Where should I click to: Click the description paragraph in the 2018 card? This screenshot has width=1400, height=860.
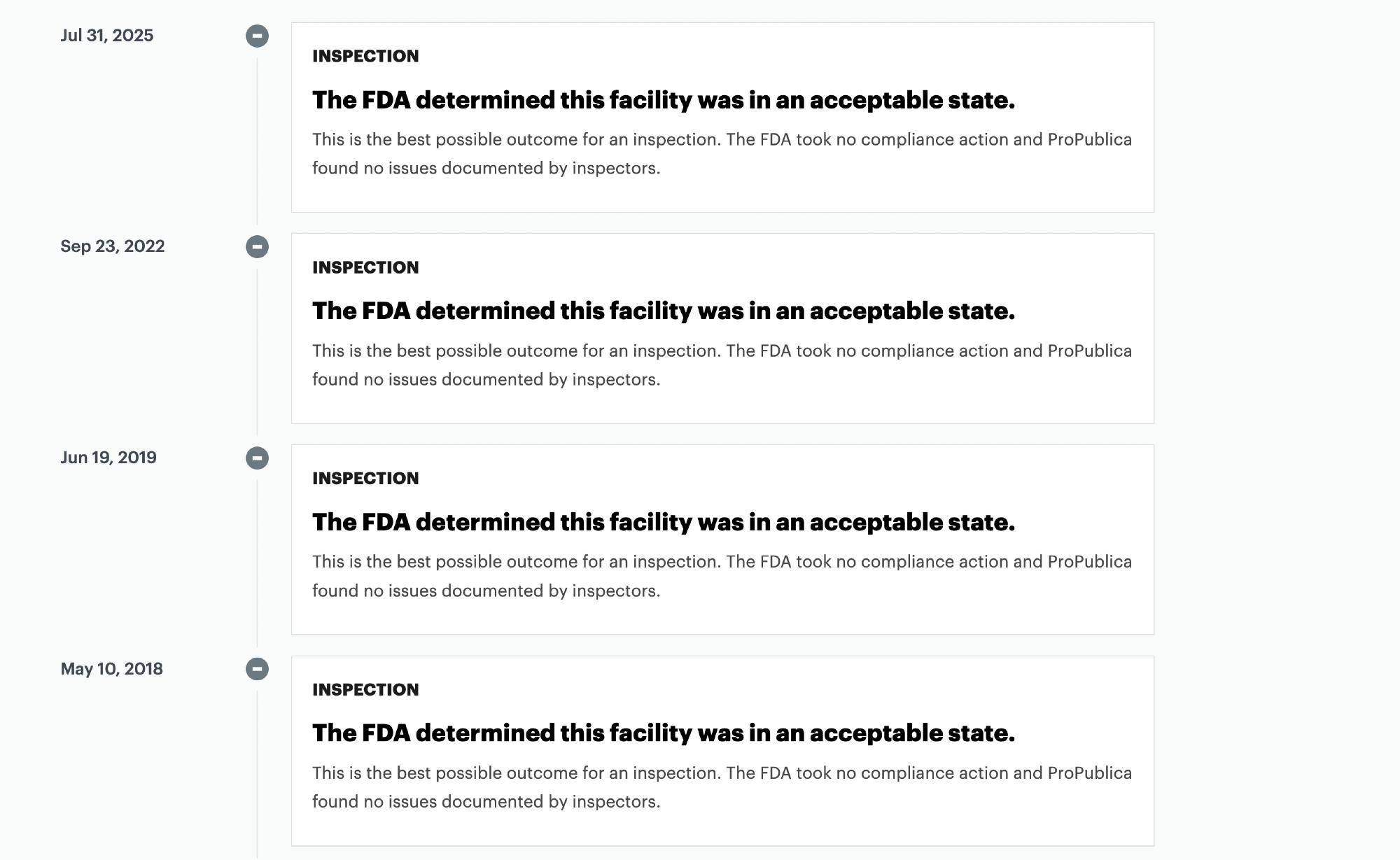coord(721,787)
